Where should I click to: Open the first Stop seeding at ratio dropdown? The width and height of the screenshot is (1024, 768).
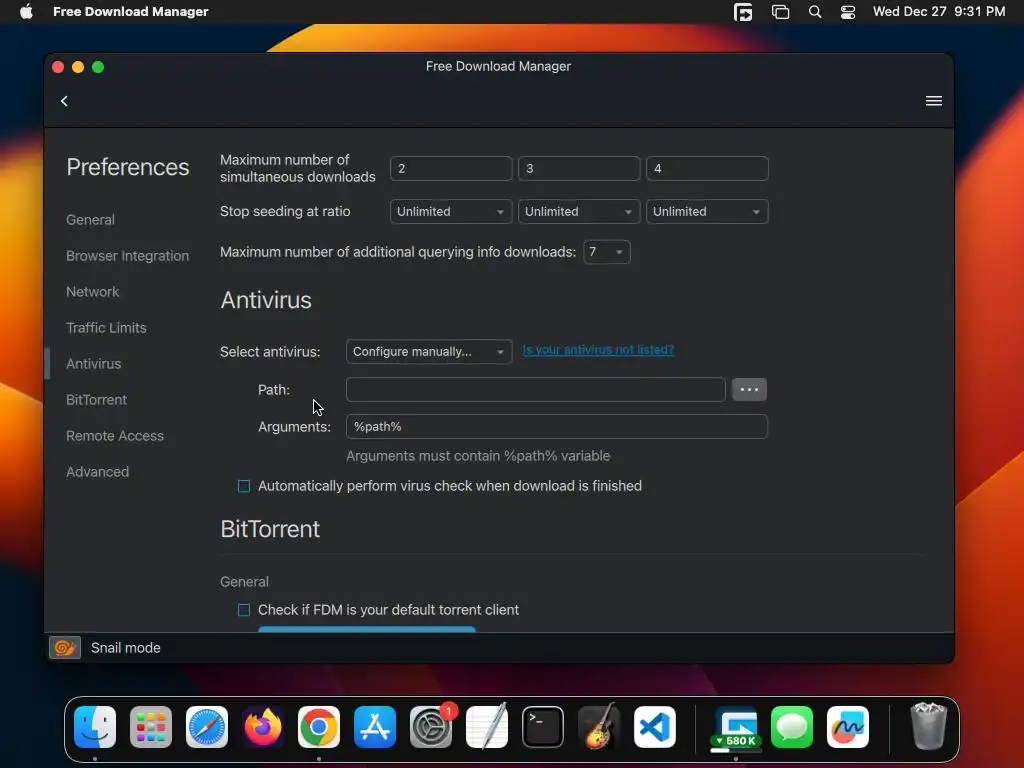[451, 212]
